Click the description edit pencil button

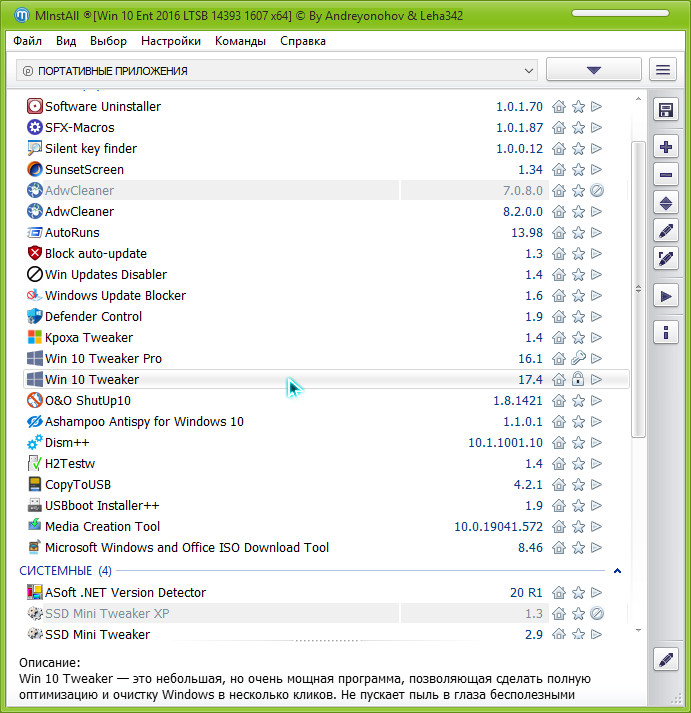tap(666, 660)
